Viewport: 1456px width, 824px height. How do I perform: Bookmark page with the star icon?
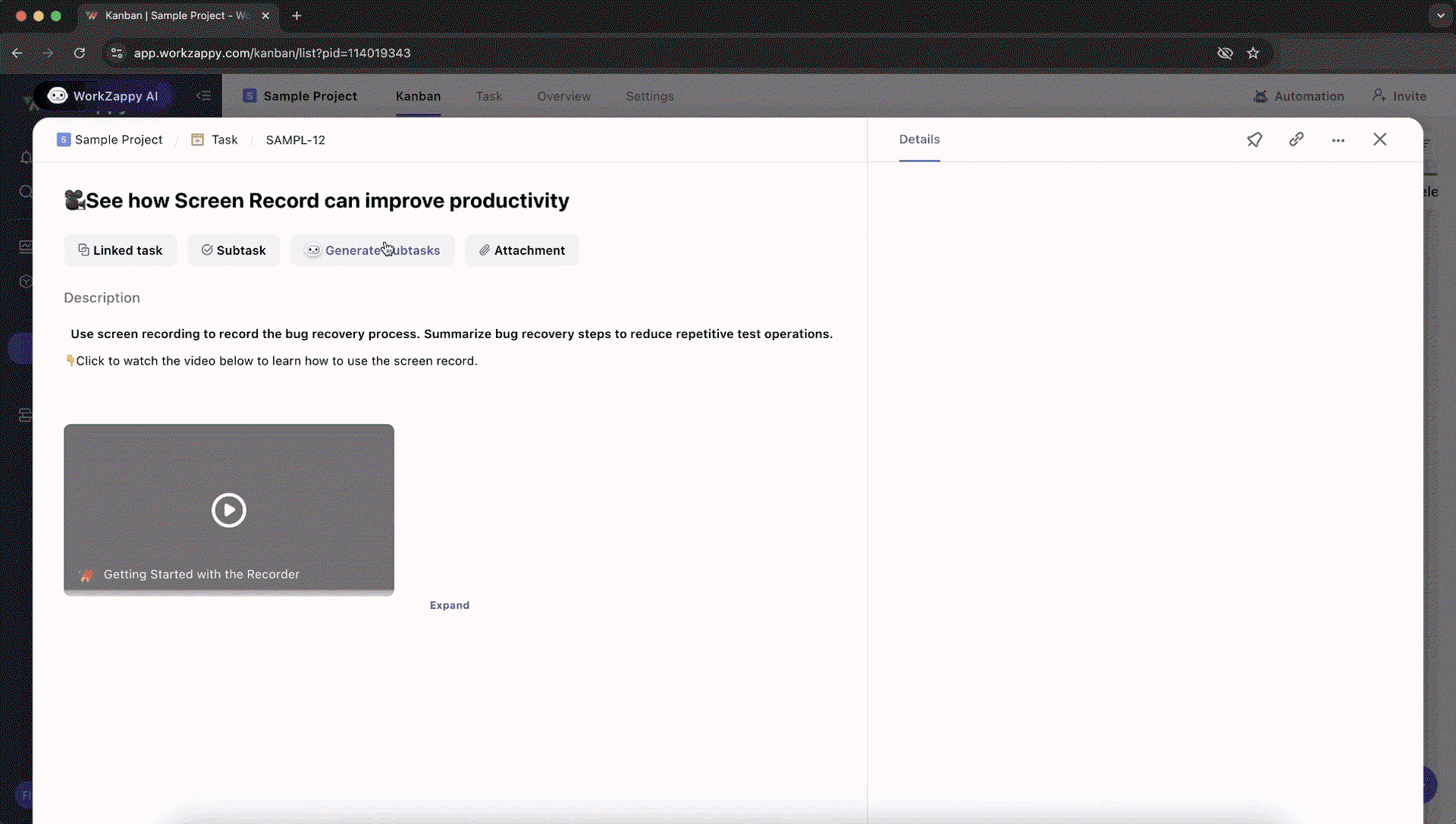coord(1253,53)
